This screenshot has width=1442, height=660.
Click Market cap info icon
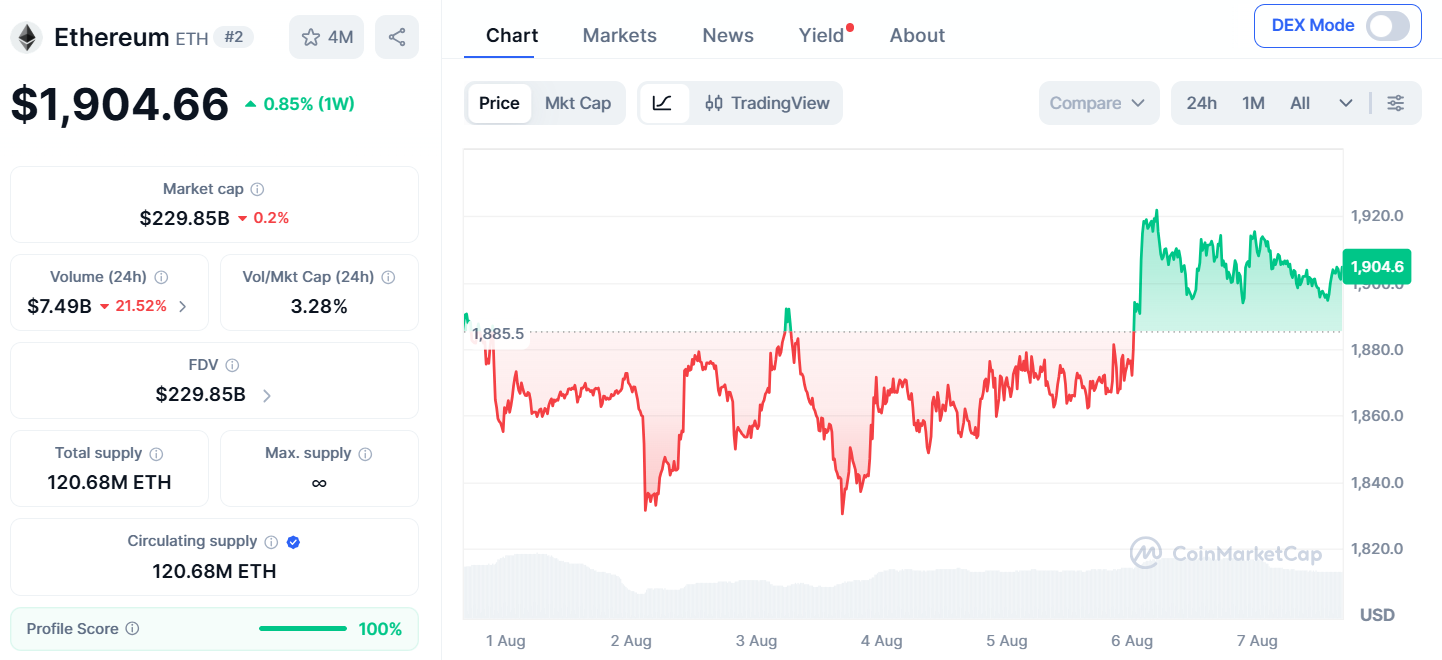[x=257, y=189]
